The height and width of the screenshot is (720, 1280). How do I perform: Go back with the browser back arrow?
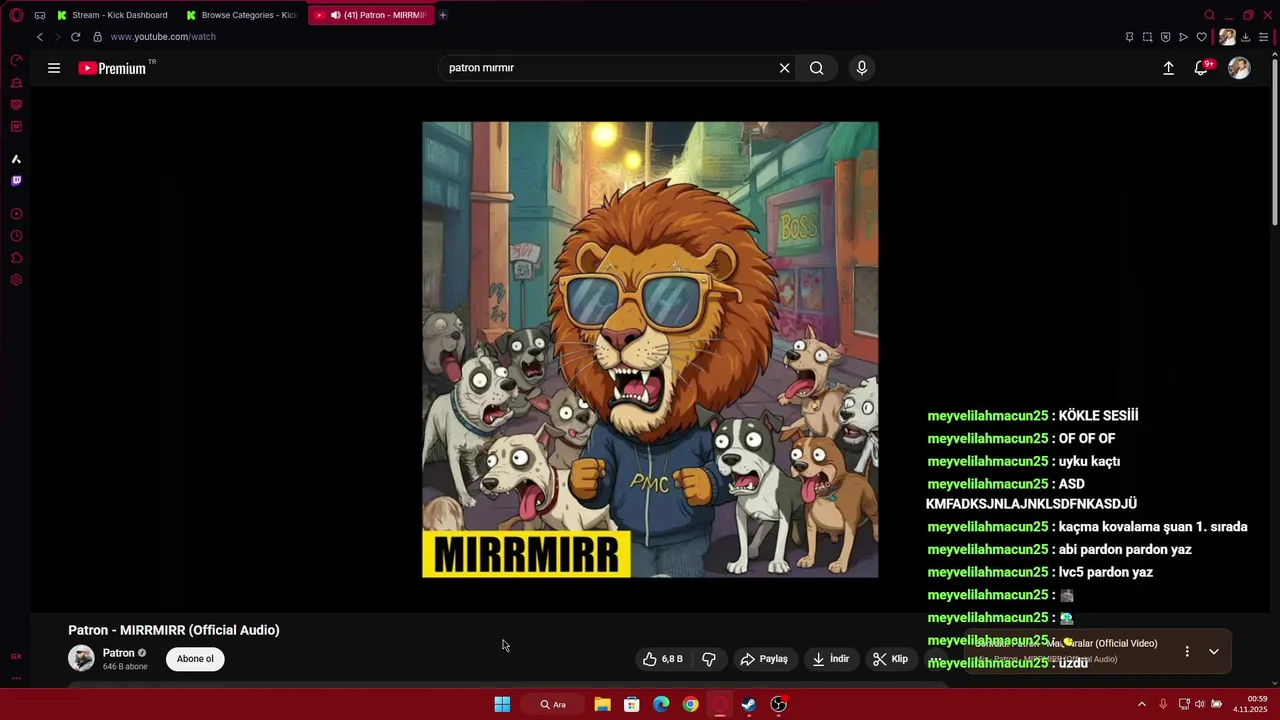pyautogui.click(x=40, y=37)
